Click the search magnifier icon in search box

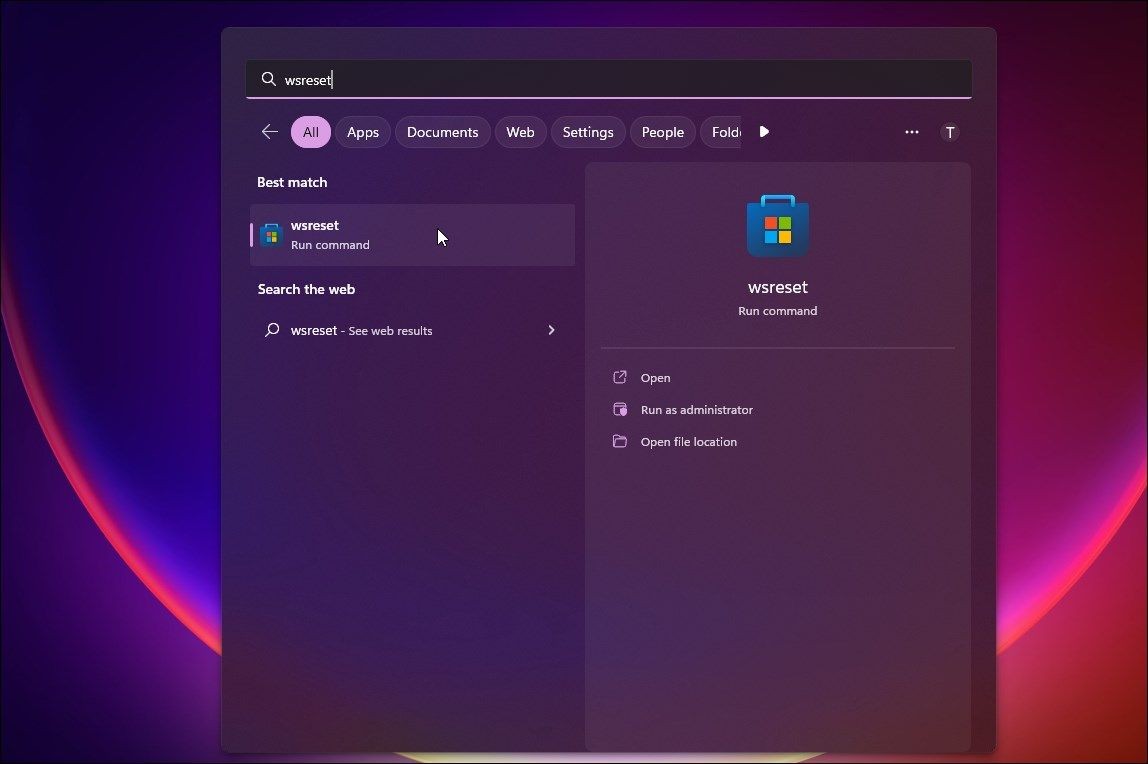coord(269,79)
